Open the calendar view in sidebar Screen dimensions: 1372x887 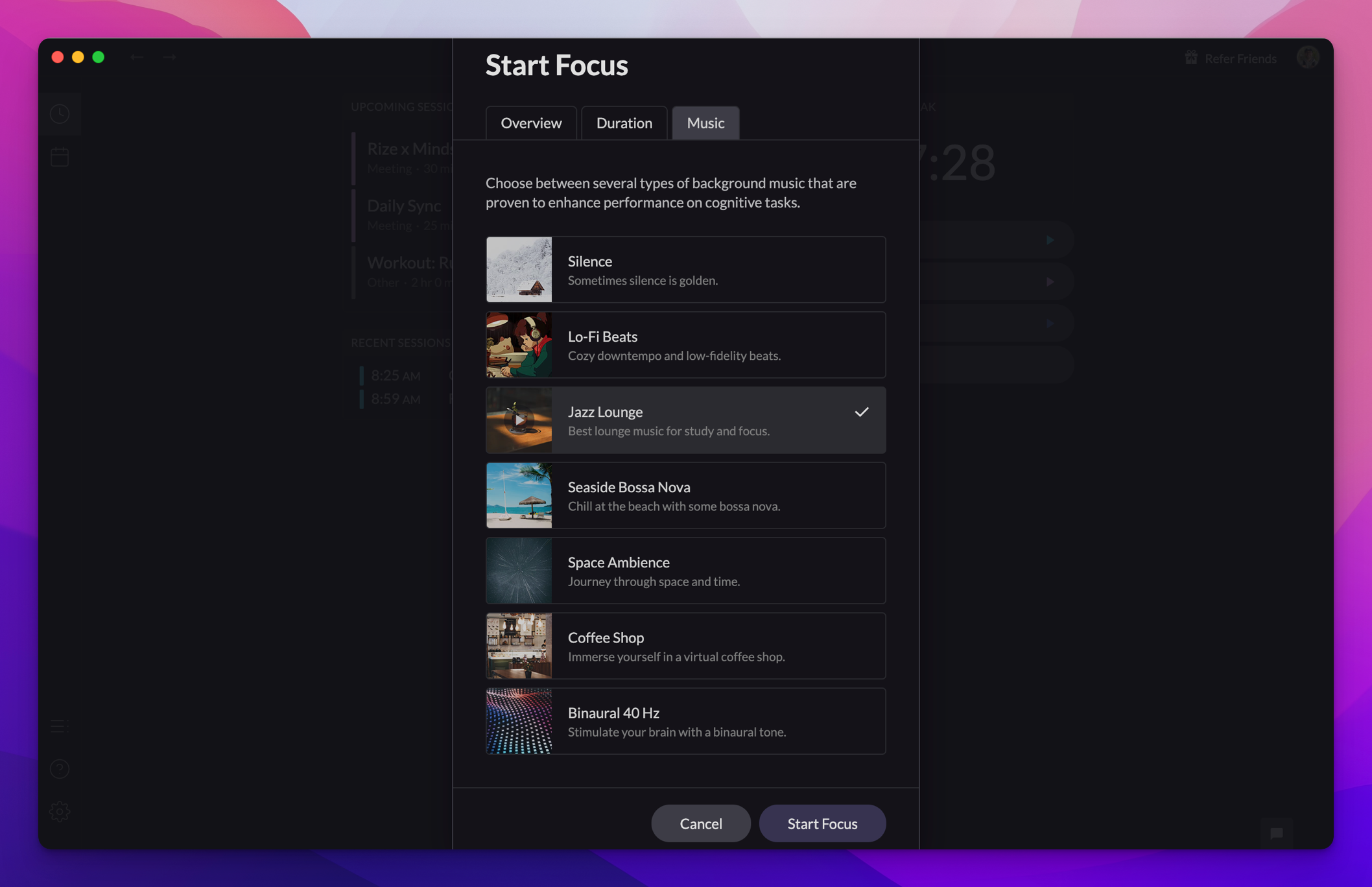[60, 157]
